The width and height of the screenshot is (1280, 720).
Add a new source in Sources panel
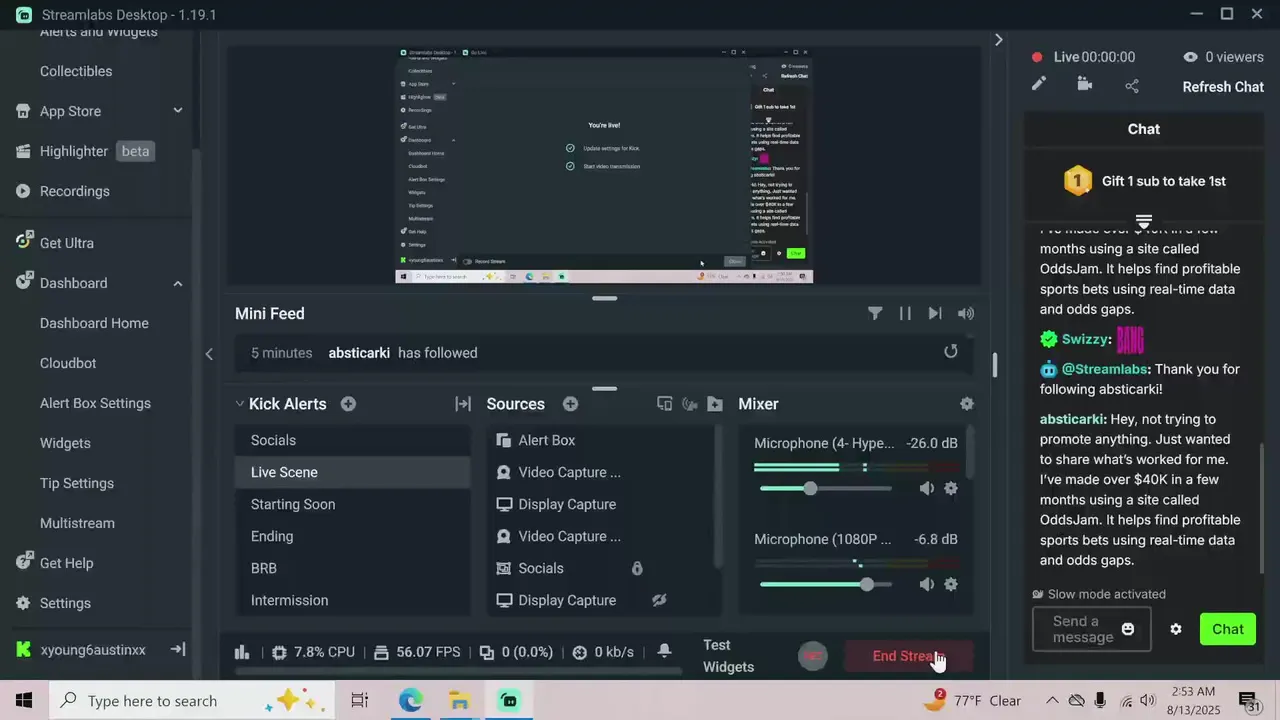coord(570,404)
